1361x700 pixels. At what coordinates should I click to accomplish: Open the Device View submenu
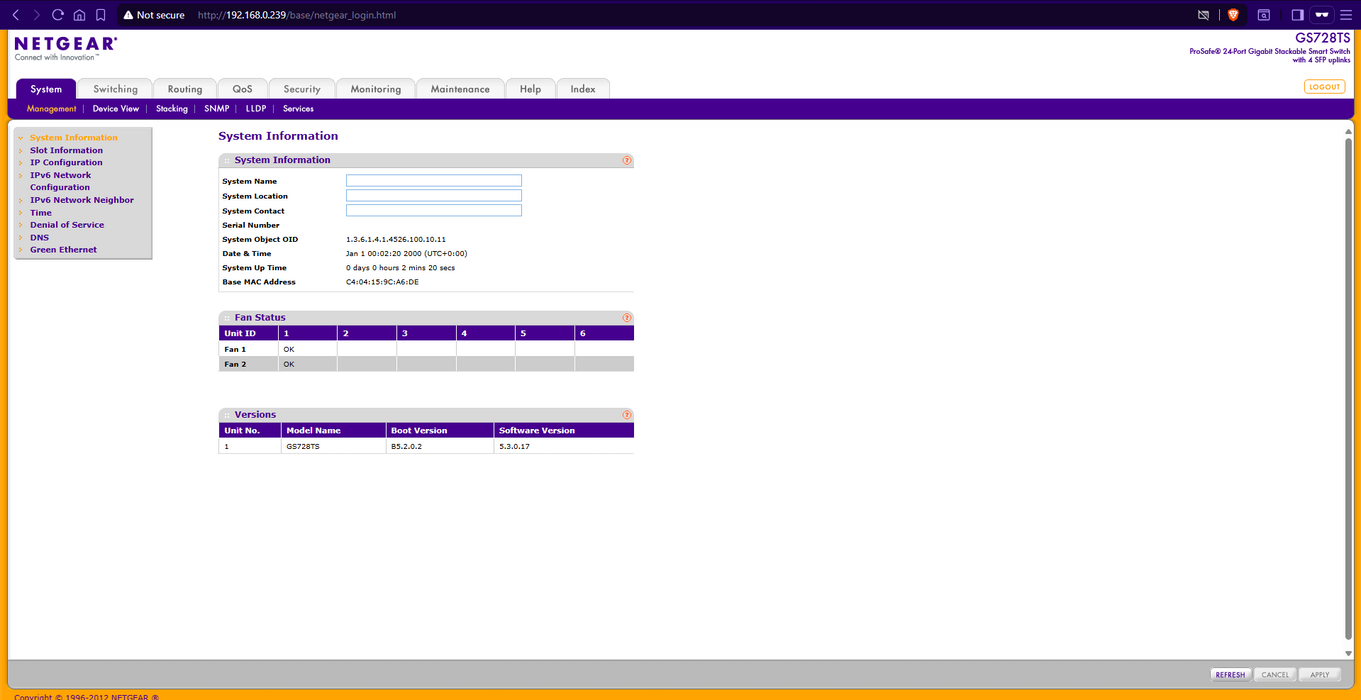tap(116, 109)
